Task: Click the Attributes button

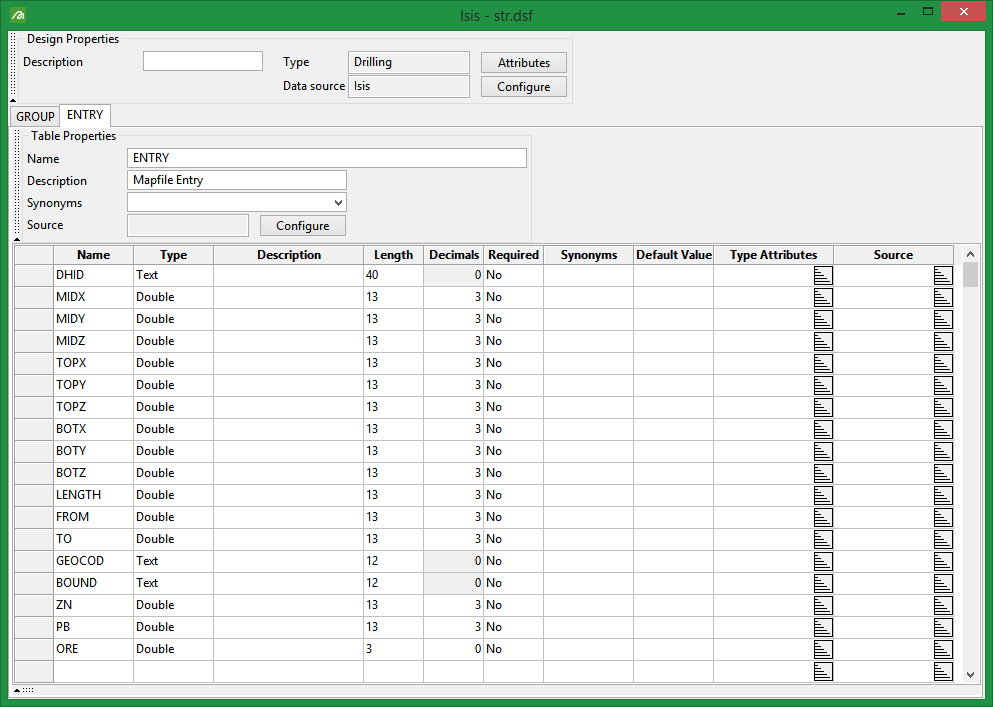Action: [524, 63]
